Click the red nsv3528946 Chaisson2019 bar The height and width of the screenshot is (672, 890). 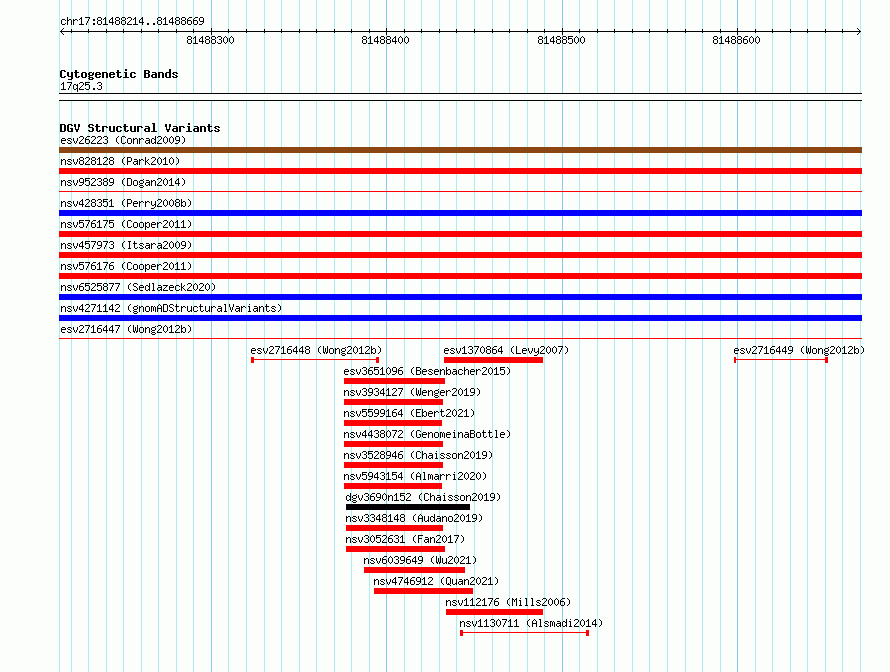point(393,465)
